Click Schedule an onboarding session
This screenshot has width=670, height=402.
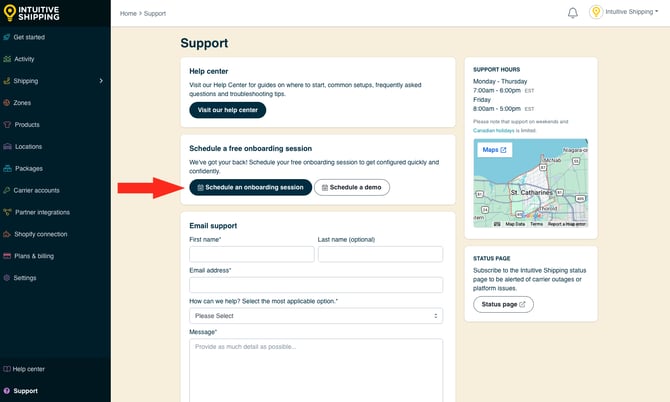coord(250,187)
